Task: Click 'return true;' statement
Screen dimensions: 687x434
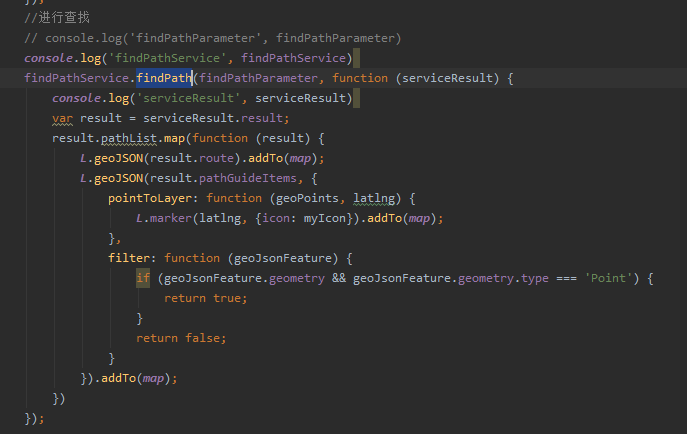Action: [205, 298]
